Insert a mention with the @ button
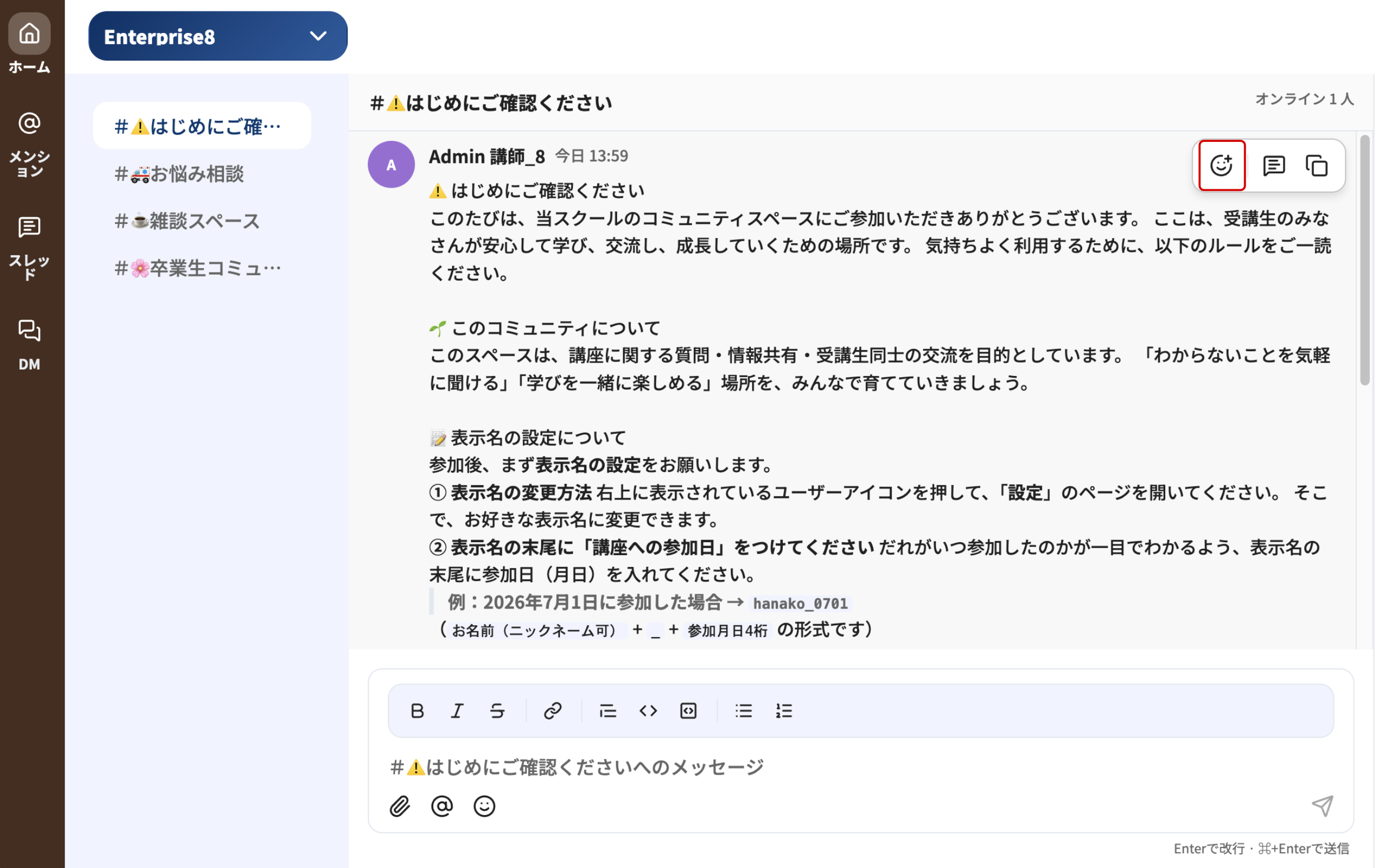Viewport: 1381px width, 868px height. pos(442,806)
